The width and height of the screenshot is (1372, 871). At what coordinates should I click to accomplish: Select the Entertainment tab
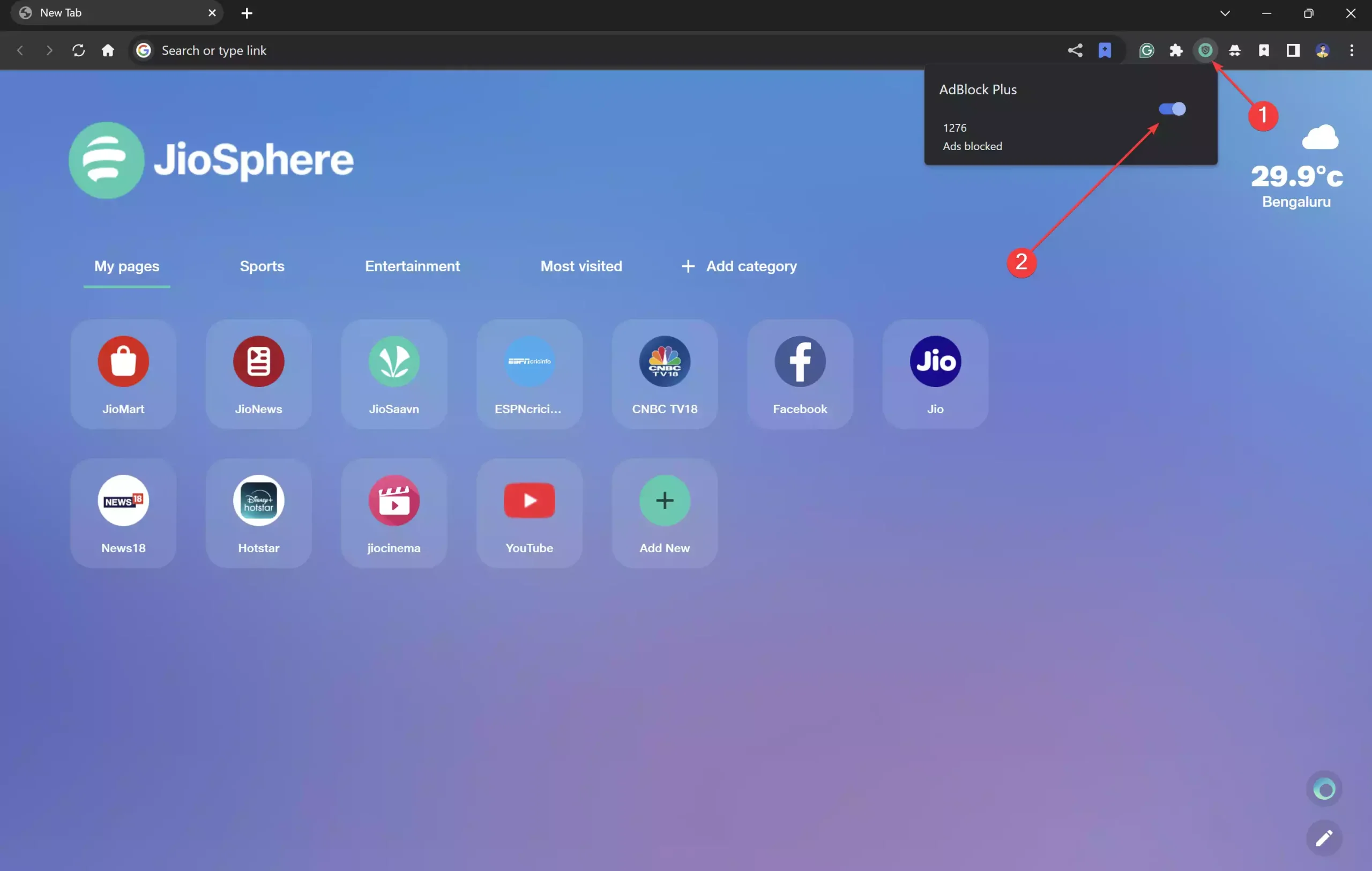tap(412, 266)
